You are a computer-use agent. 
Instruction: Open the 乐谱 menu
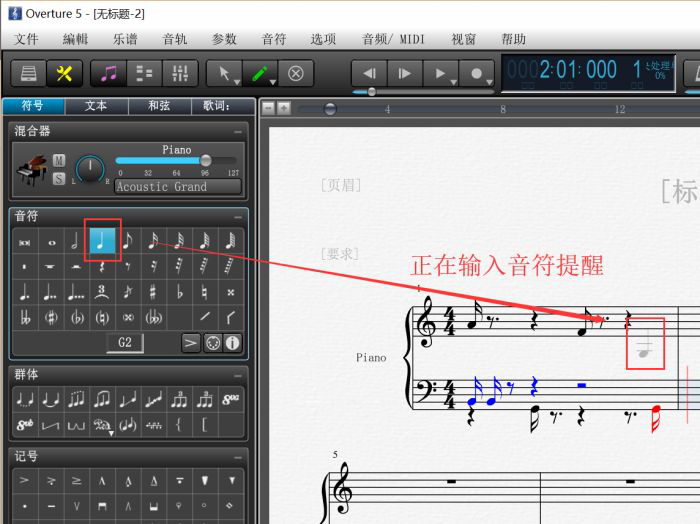click(126, 39)
